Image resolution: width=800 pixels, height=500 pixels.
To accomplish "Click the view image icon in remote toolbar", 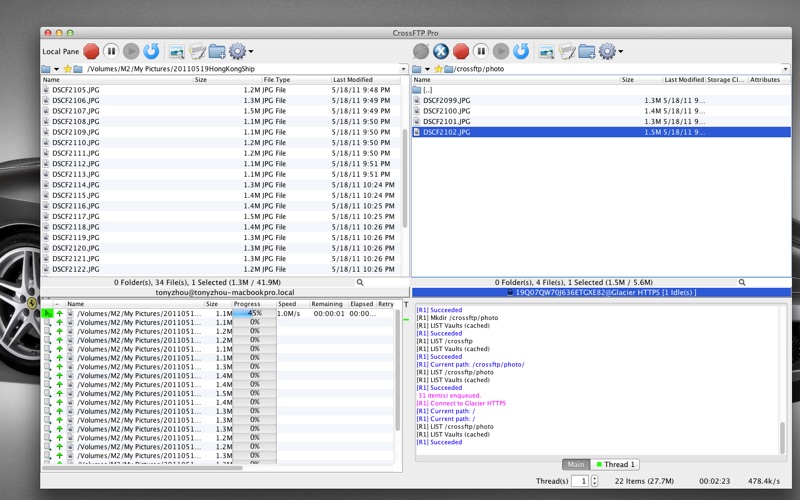I will 547,51.
